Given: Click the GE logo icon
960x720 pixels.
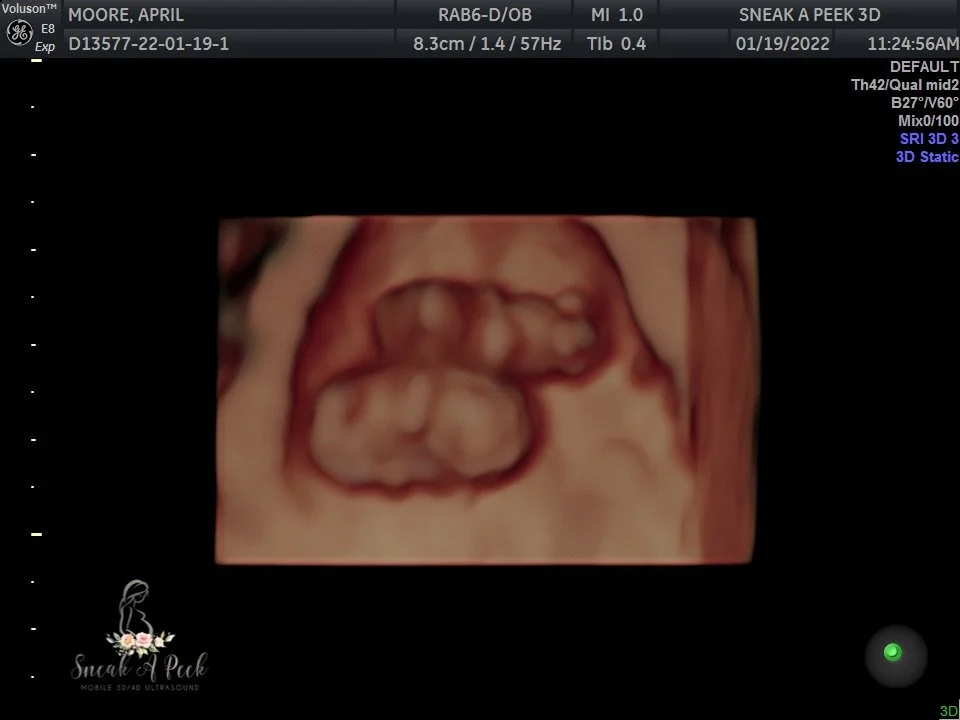Looking at the screenshot, I should coord(19,32).
